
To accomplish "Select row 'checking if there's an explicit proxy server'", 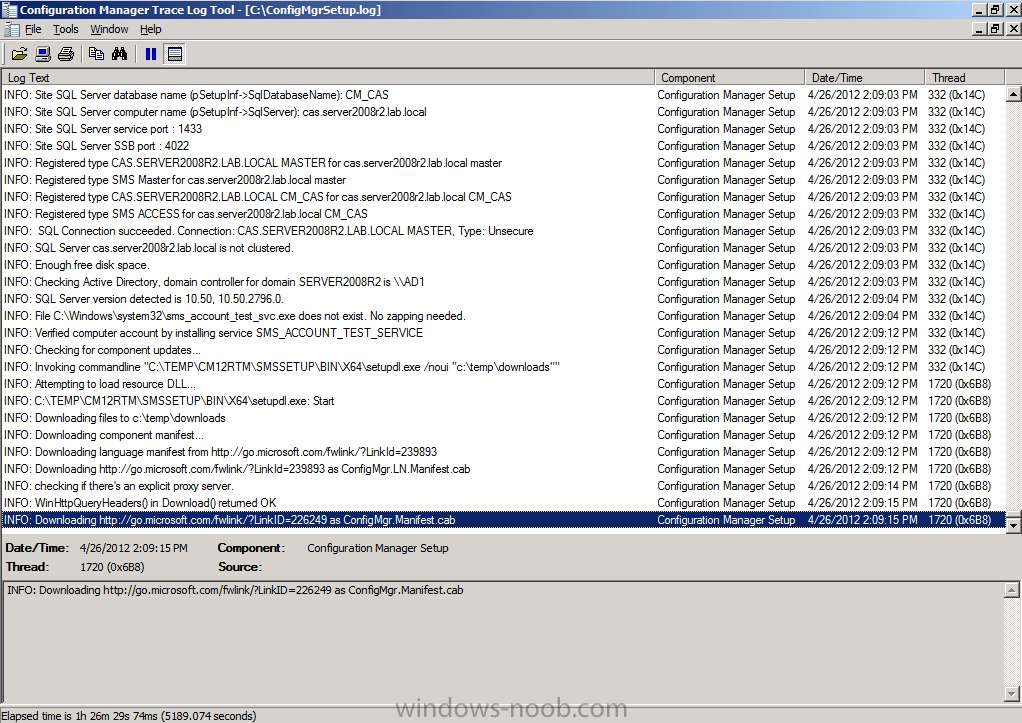I will (x=503, y=486).
